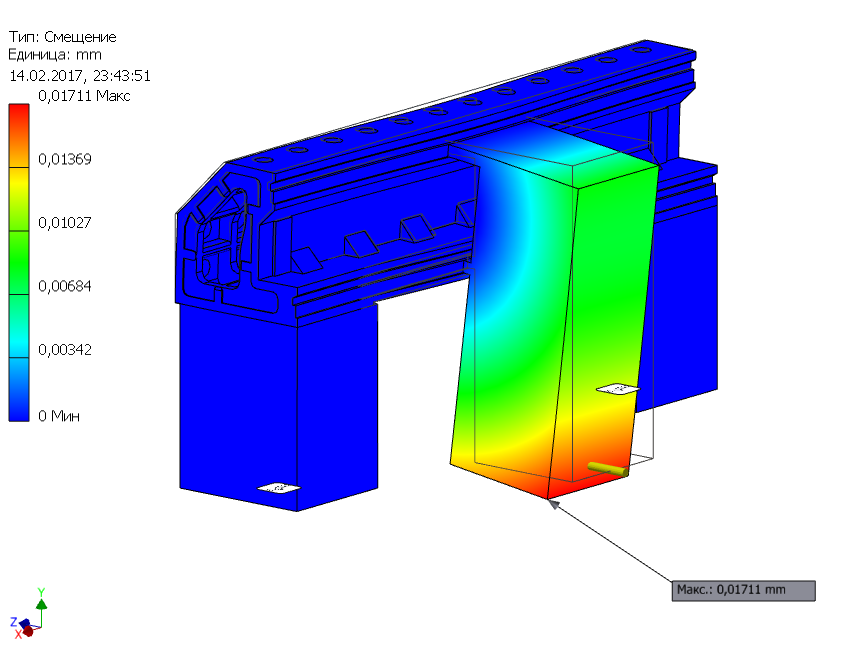The height and width of the screenshot is (650, 857).
Task: Click the white constraint tag on left support
Action: pos(279,488)
